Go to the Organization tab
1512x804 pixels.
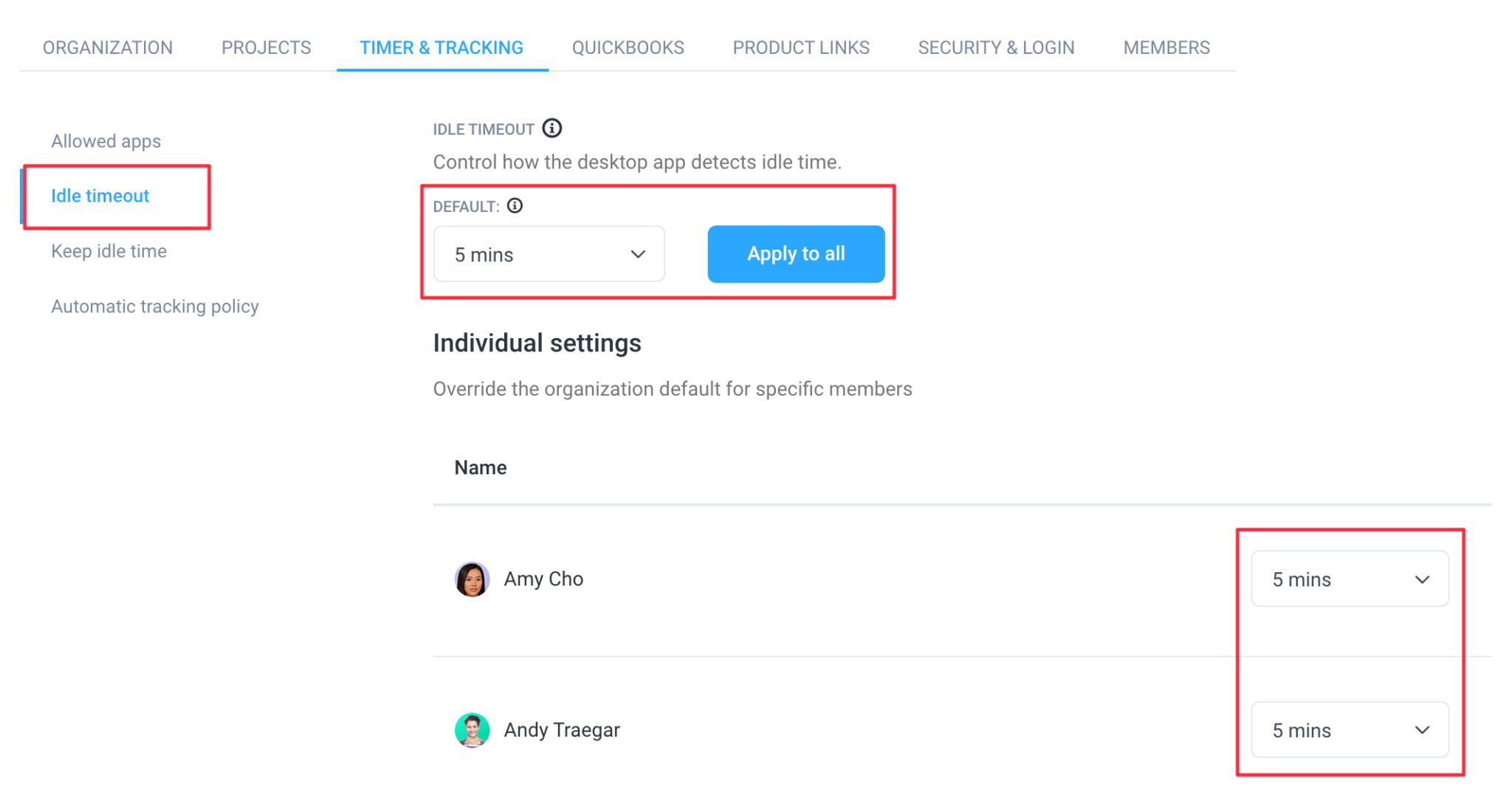pos(108,47)
